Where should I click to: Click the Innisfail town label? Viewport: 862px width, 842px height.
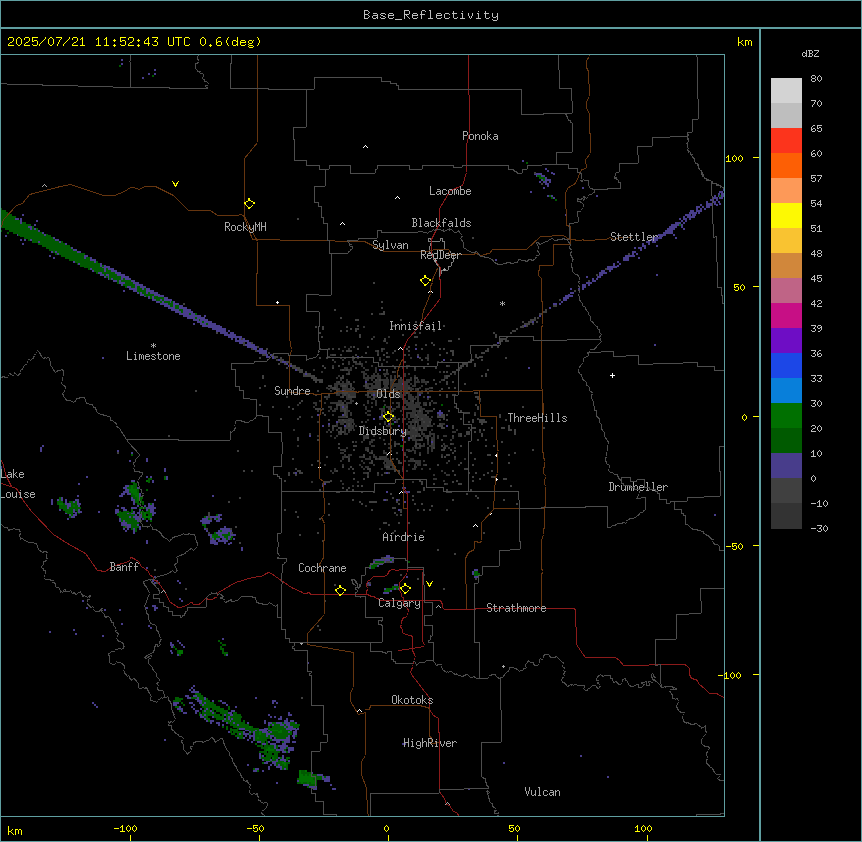tap(416, 326)
